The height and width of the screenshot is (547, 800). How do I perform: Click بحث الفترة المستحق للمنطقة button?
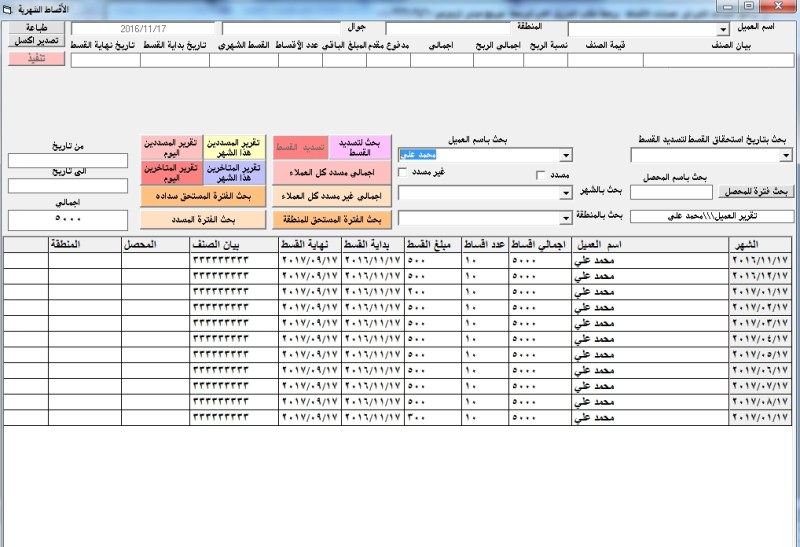pos(332,219)
